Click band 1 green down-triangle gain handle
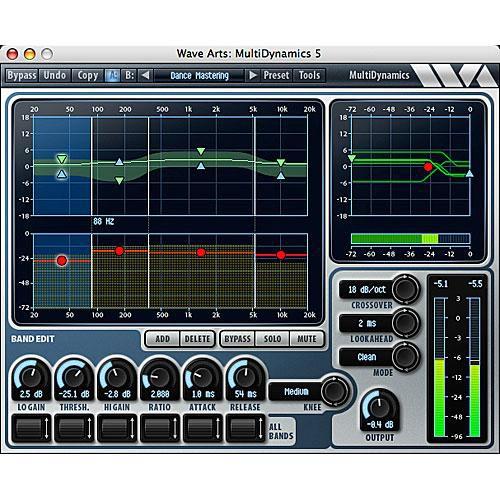 pyautogui.click(x=62, y=159)
